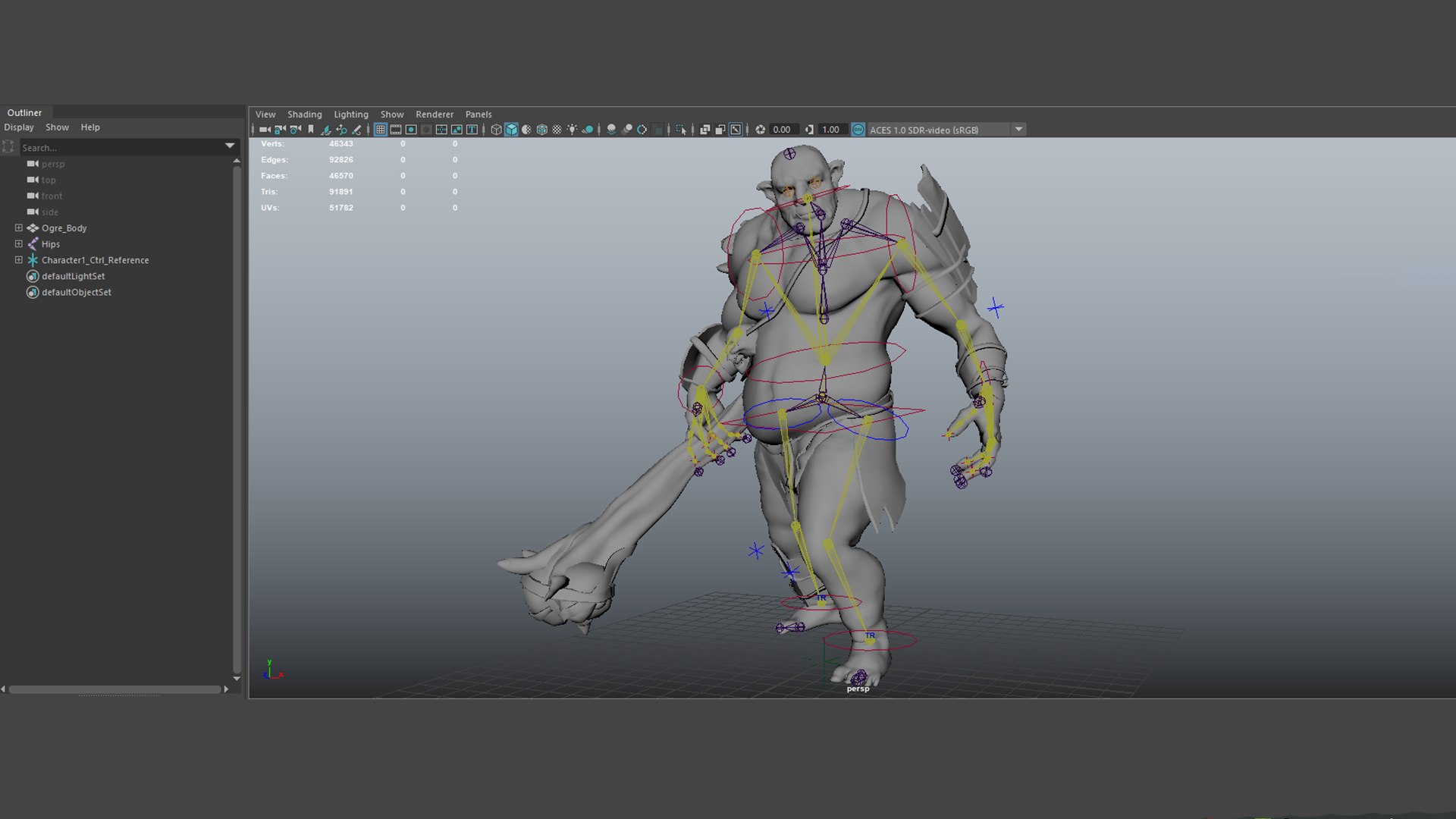Click the Exposure icon
Viewport: 1456px width, 819px height.
coord(760,130)
